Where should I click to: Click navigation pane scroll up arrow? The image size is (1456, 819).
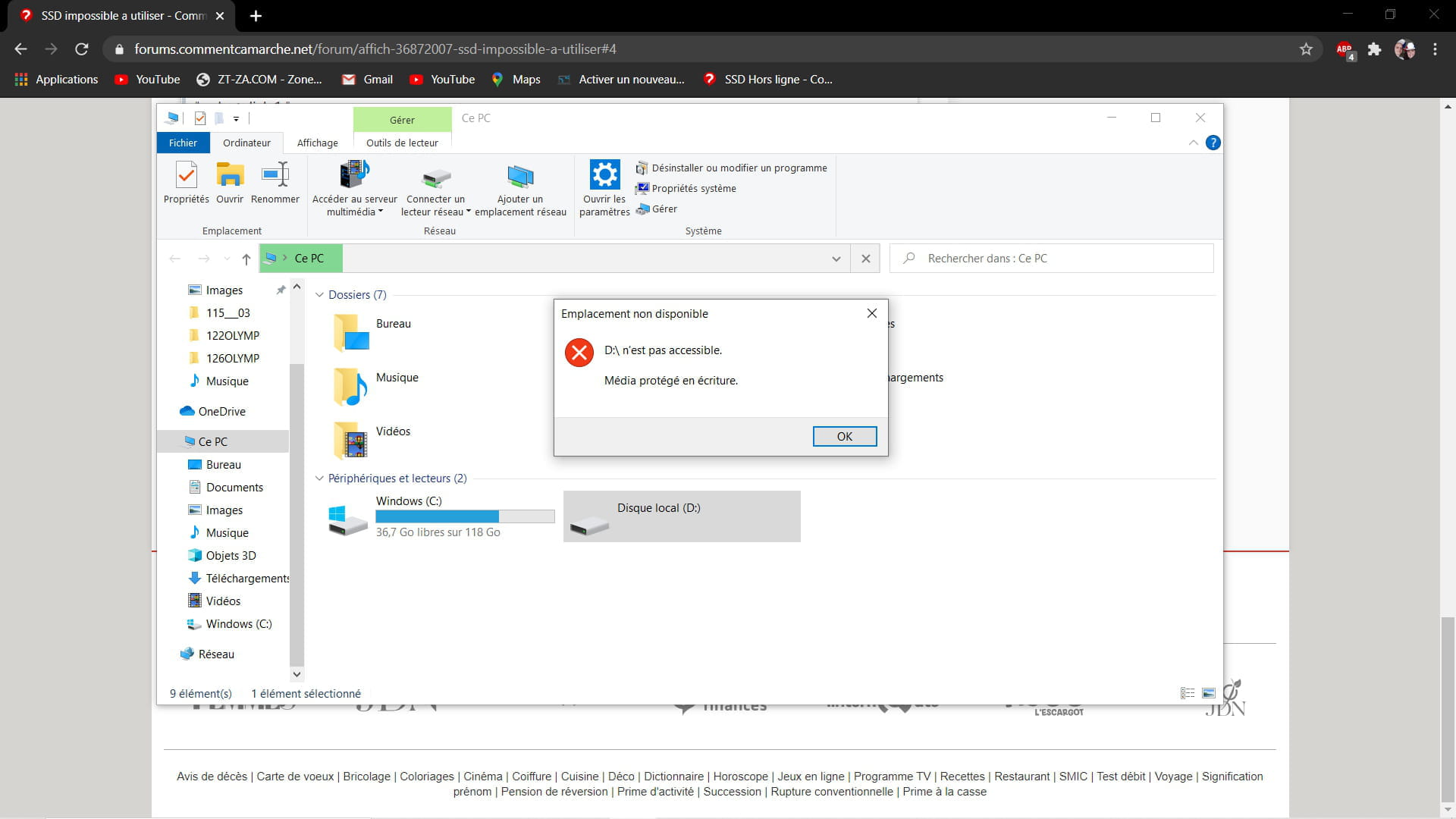pyautogui.click(x=297, y=287)
